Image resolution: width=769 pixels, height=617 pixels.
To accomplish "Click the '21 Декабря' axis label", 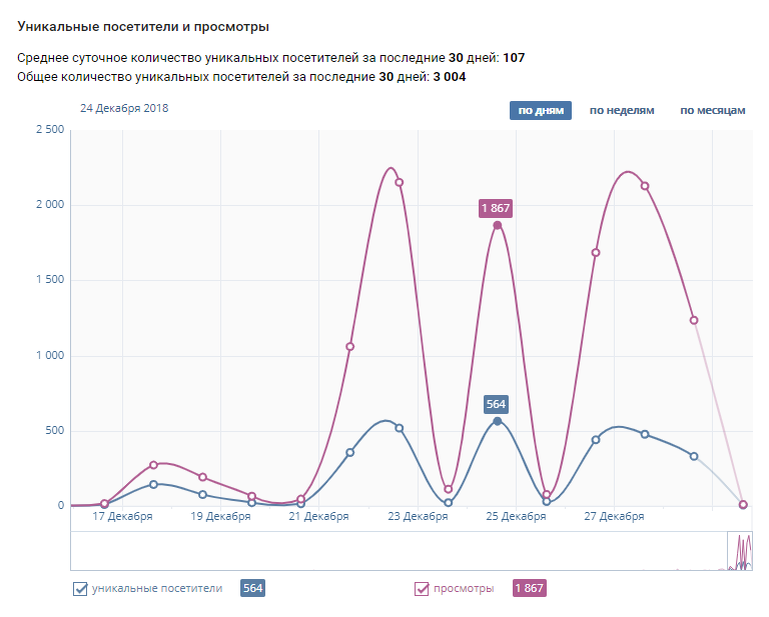I will click(318, 517).
